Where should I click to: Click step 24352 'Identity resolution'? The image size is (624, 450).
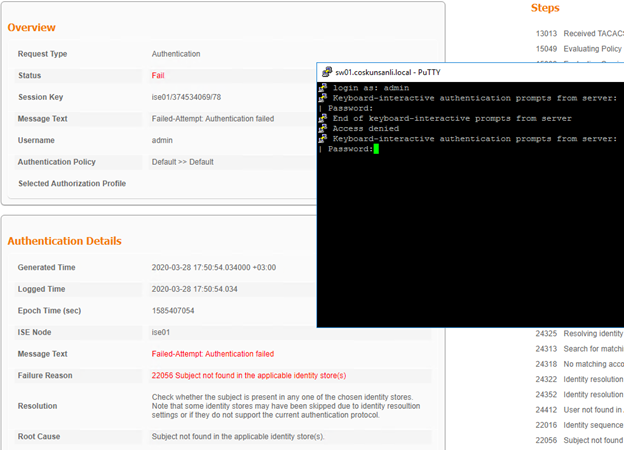(x=579, y=394)
